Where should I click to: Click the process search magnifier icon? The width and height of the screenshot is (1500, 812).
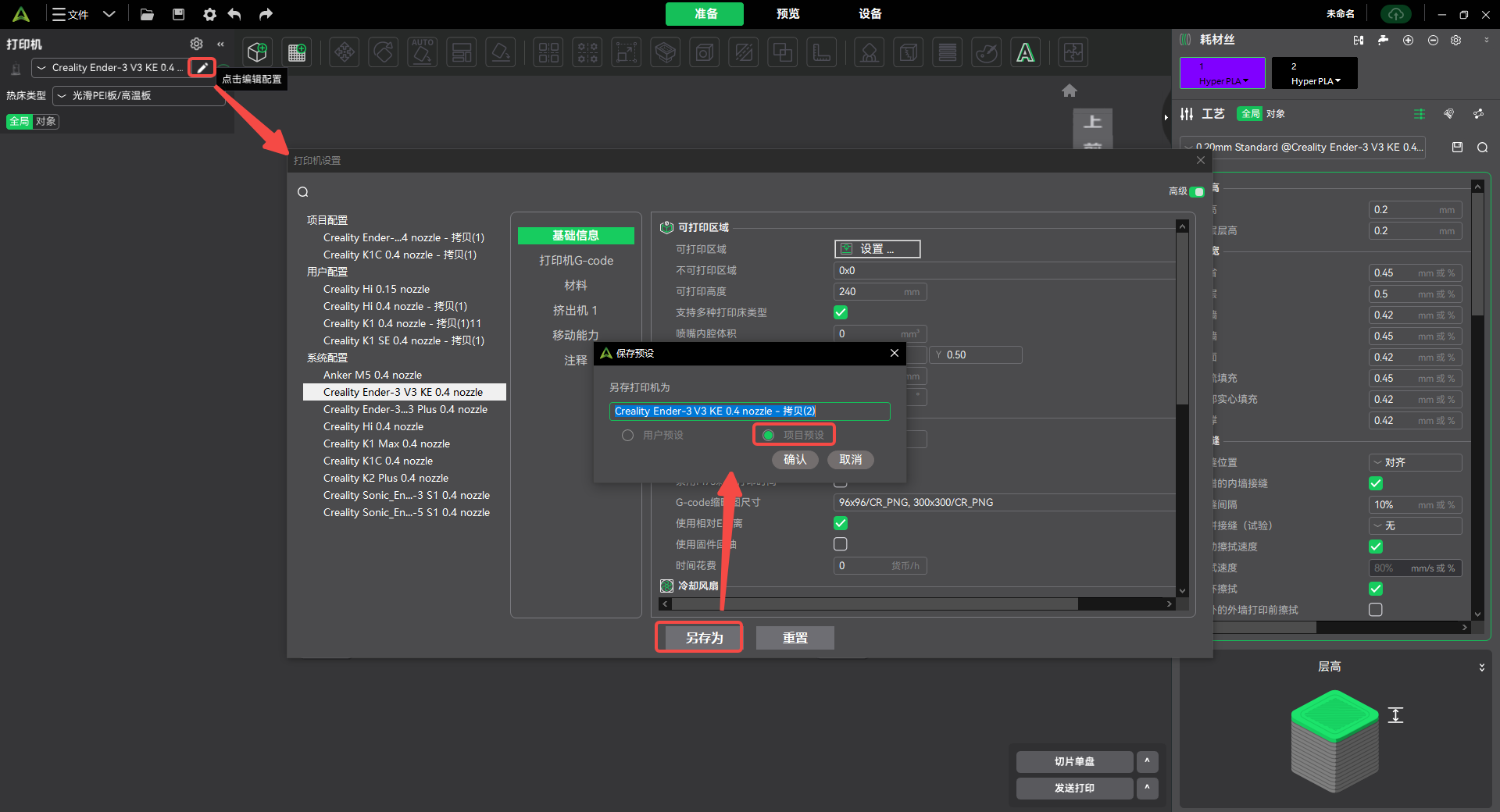click(1482, 148)
